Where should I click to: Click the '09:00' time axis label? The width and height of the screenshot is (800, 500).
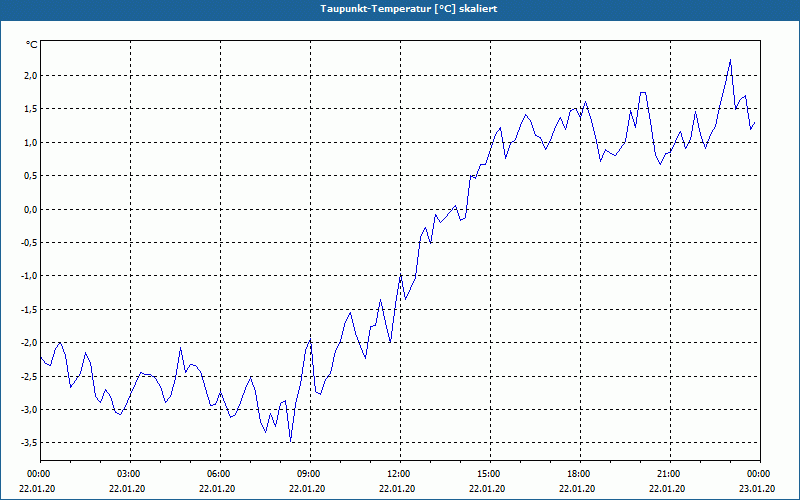[311, 474]
